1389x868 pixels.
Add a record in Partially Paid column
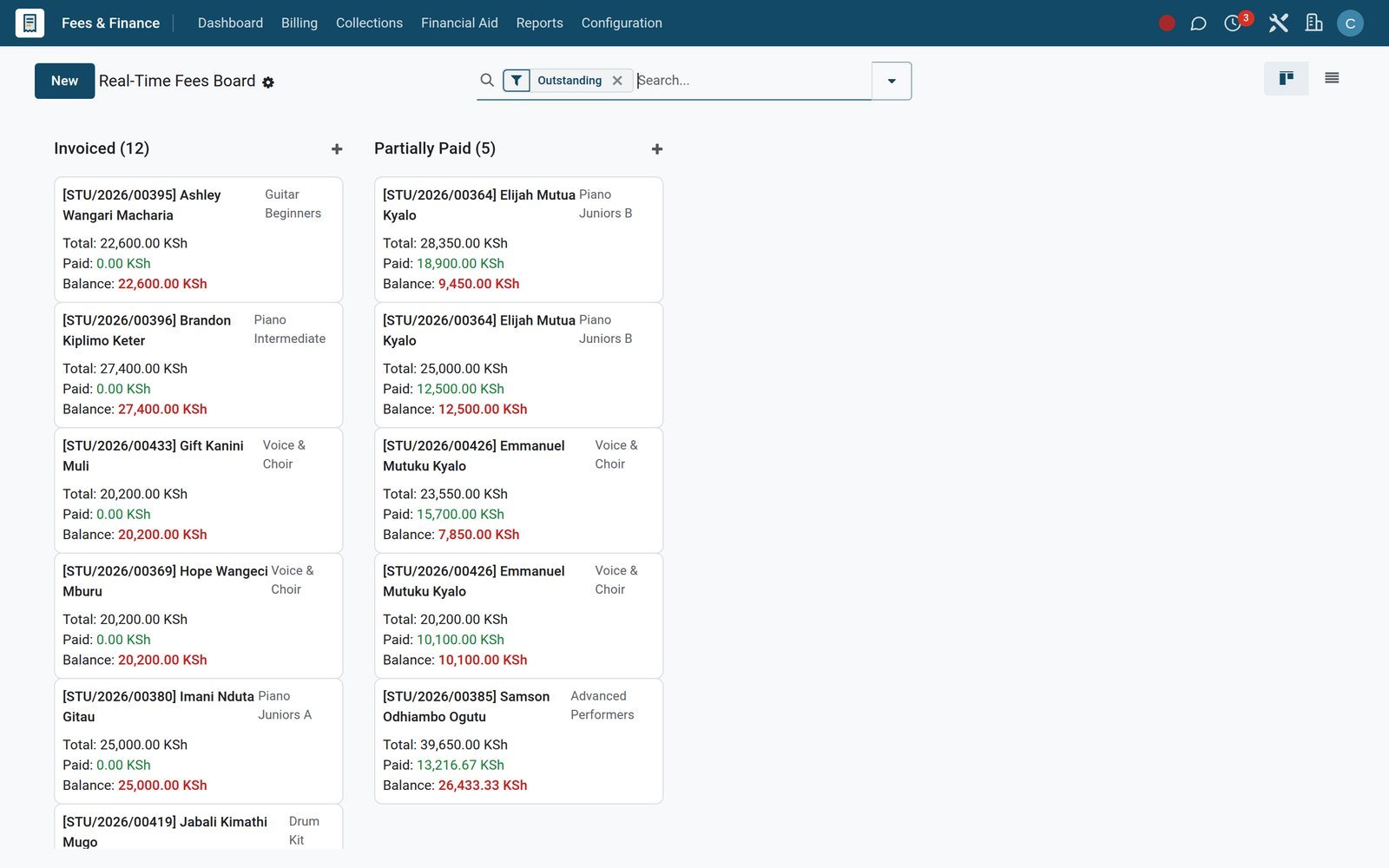coord(657,149)
